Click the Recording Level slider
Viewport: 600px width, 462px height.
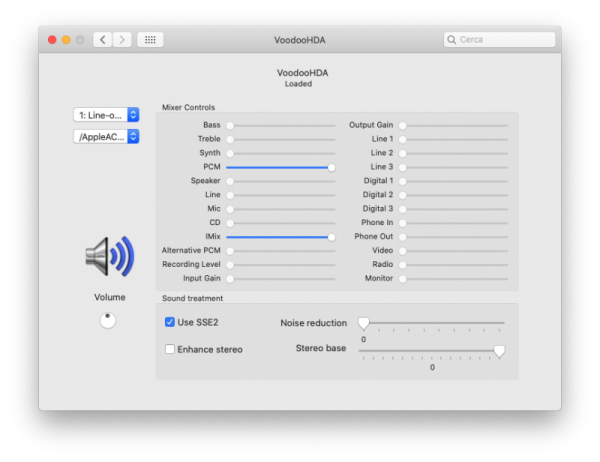(281, 264)
